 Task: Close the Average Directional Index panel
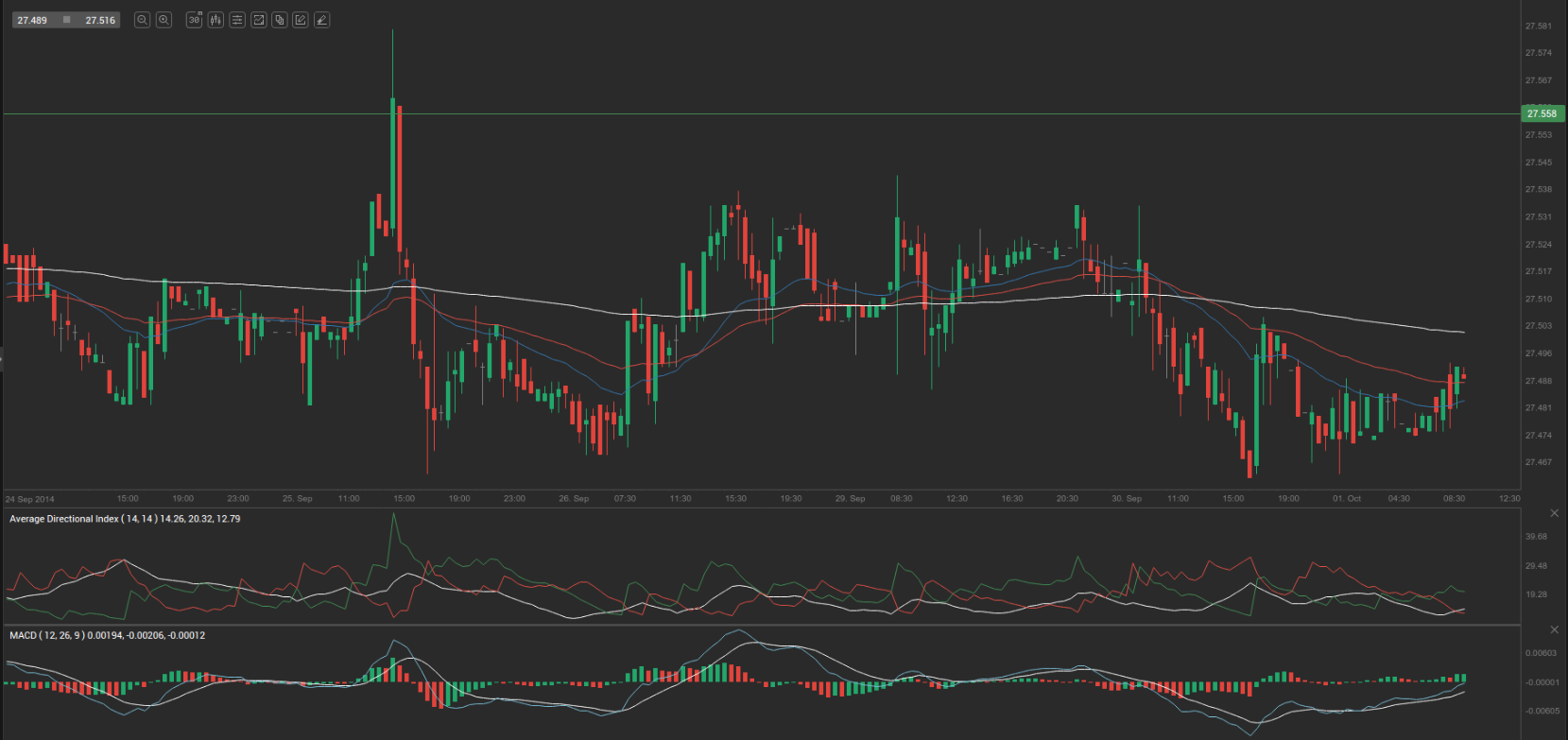[x=1555, y=513]
